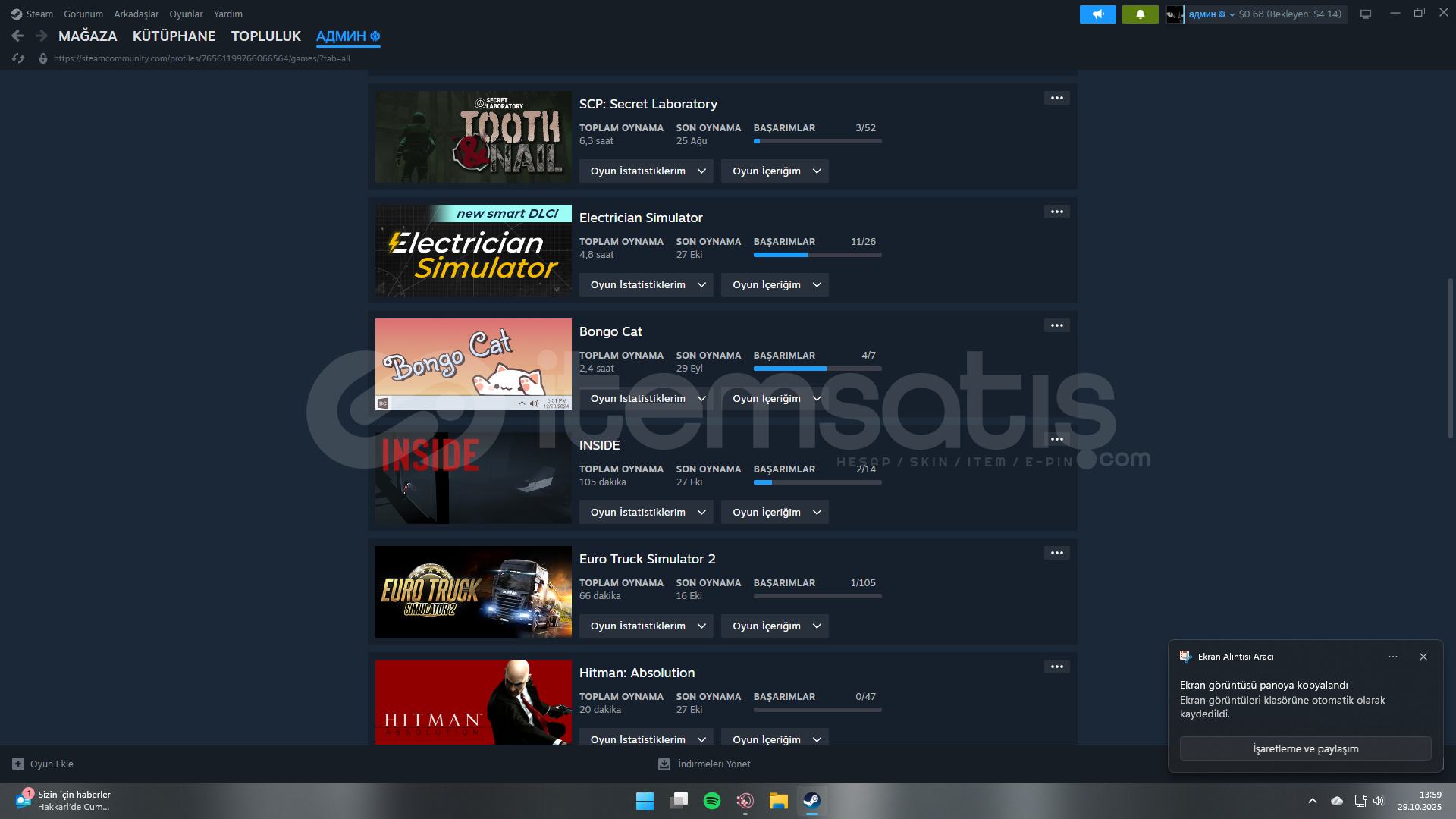Click the Euro Truck Simulator 2 thumbnail
1456x819 pixels.
click(x=473, y=591)
